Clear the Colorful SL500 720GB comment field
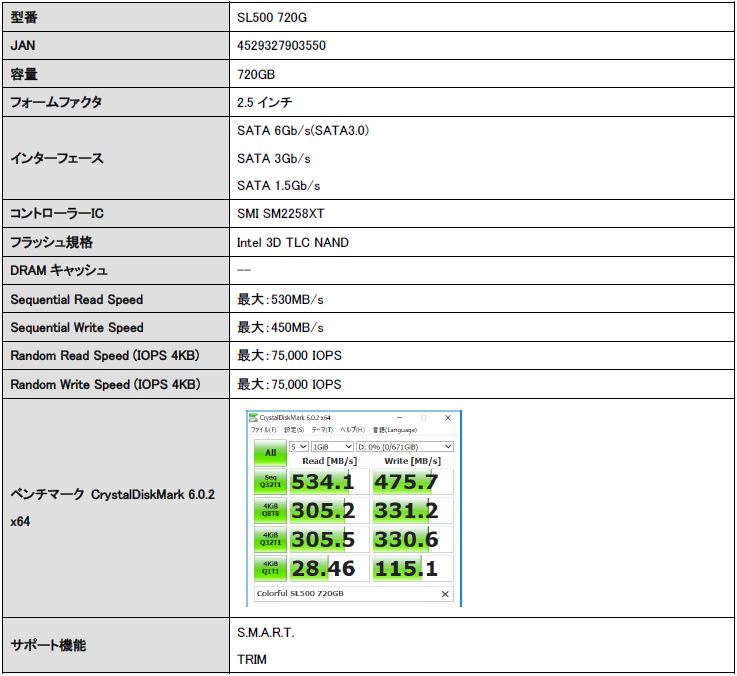 (x=445, y=594)
